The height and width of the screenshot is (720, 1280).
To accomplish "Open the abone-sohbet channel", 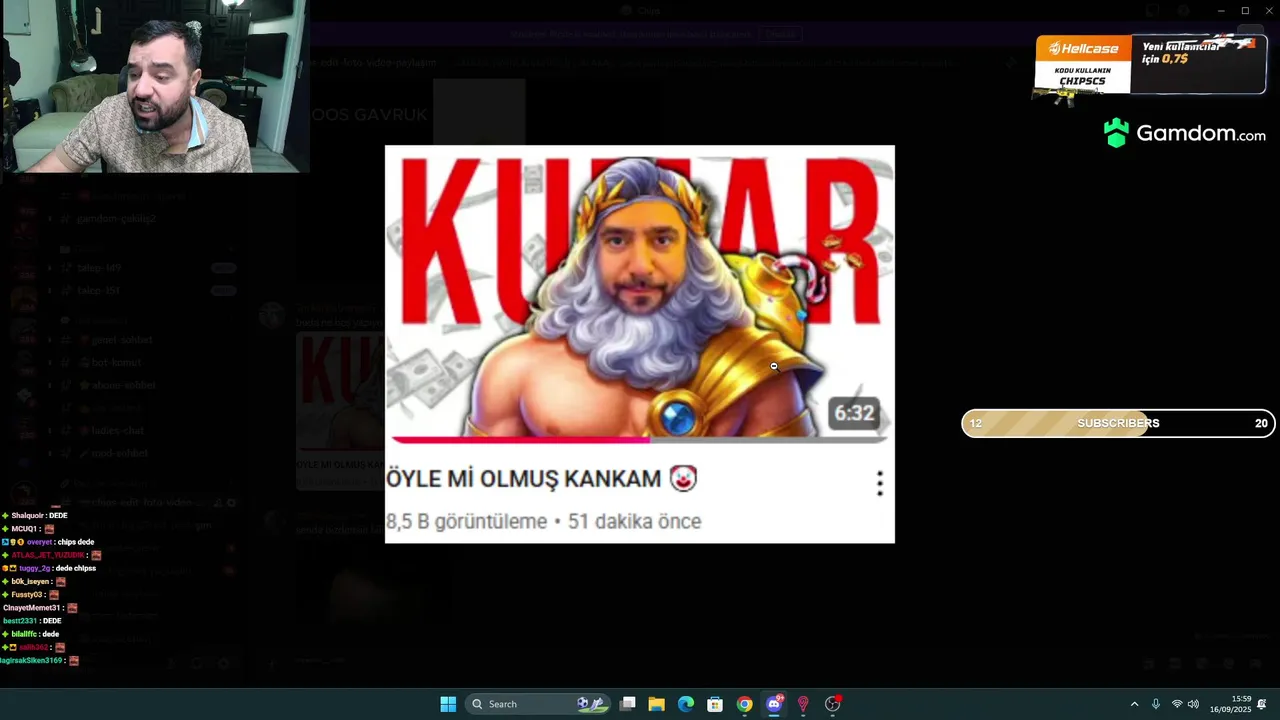I will pos(123,385).
